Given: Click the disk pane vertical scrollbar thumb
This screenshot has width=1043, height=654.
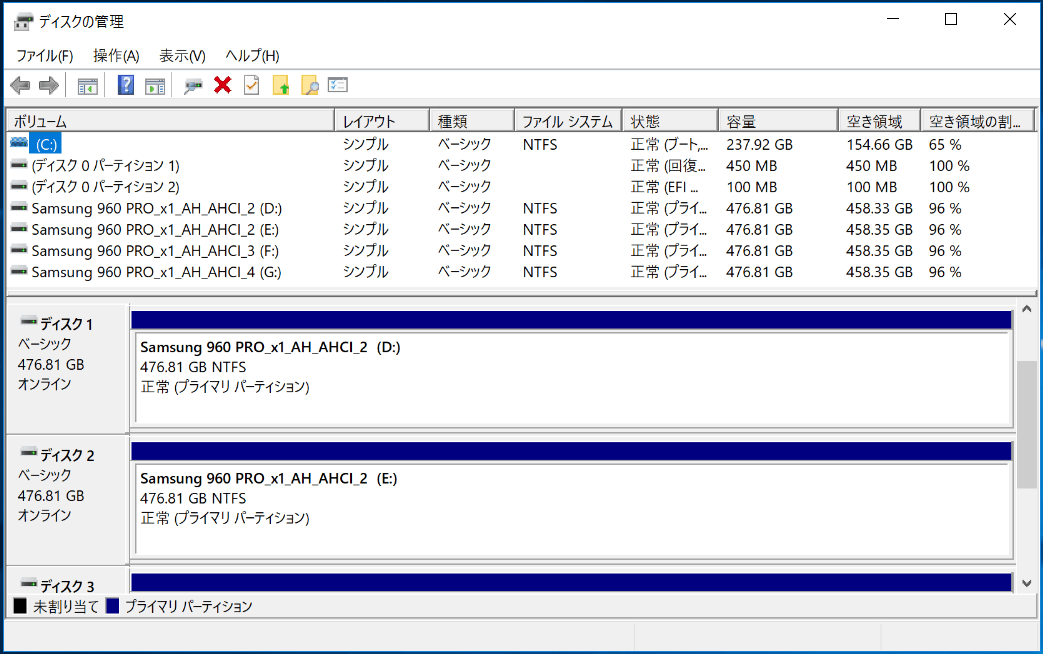Looking at the screenshot, I should (1026, 424).
